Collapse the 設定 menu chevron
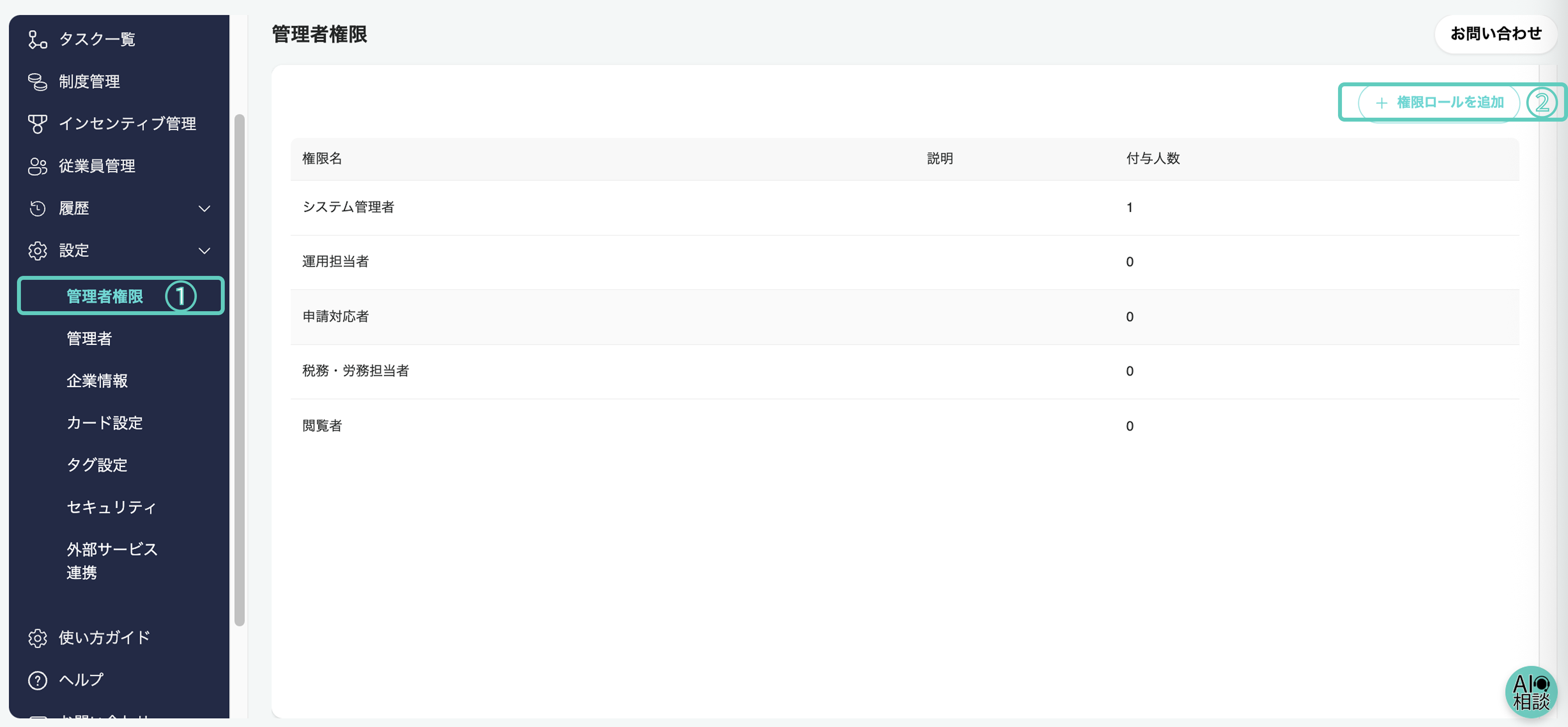Image resolution: width=1568 pixels, height=727 pixels. [x=205, y=250]
